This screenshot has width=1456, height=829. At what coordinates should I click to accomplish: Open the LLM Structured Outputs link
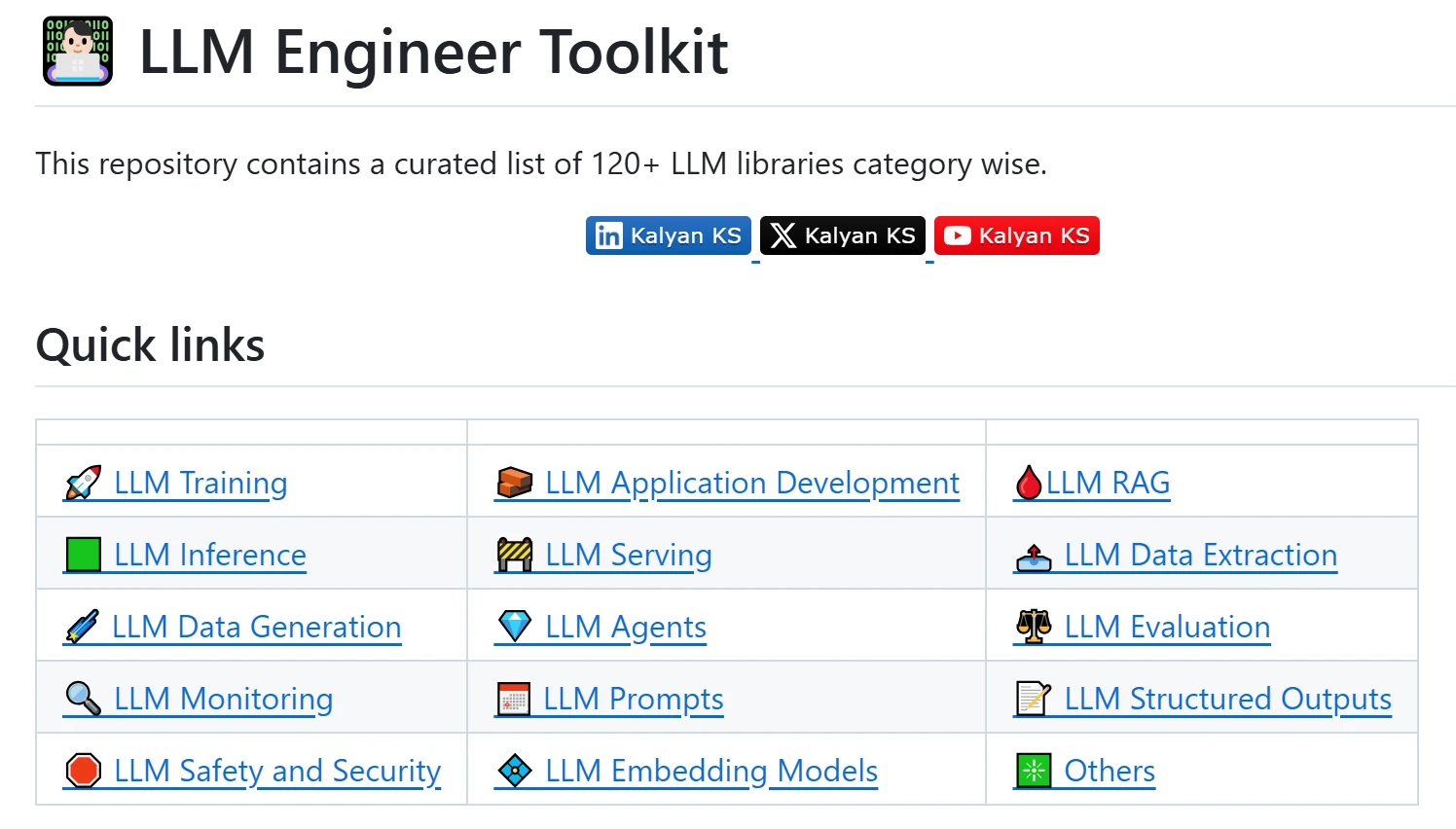[1228, 699]
